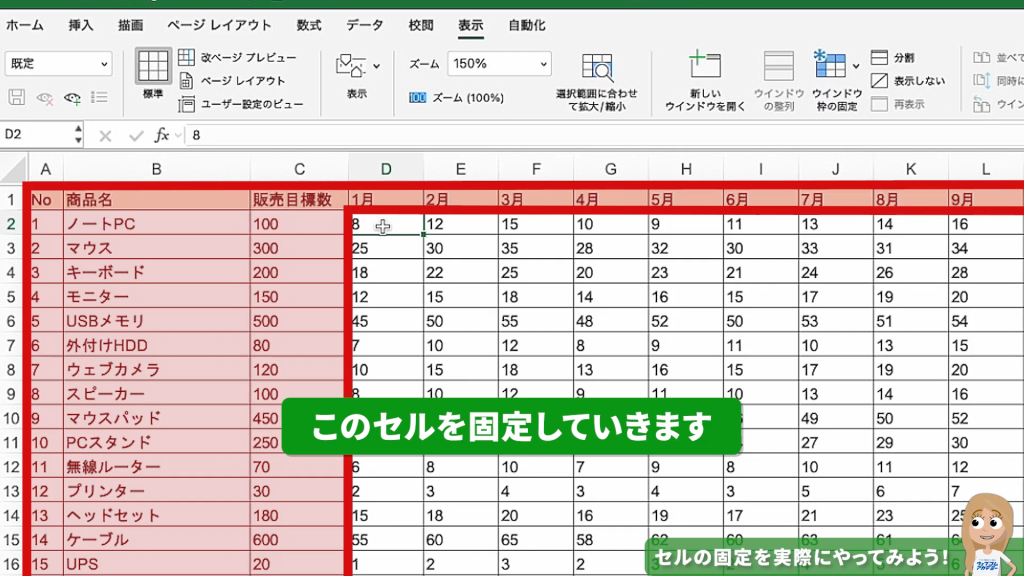Open the 既定 sheet view dropdown
The width and height of the screenshot is (1024, 576).
coord(59,63)
